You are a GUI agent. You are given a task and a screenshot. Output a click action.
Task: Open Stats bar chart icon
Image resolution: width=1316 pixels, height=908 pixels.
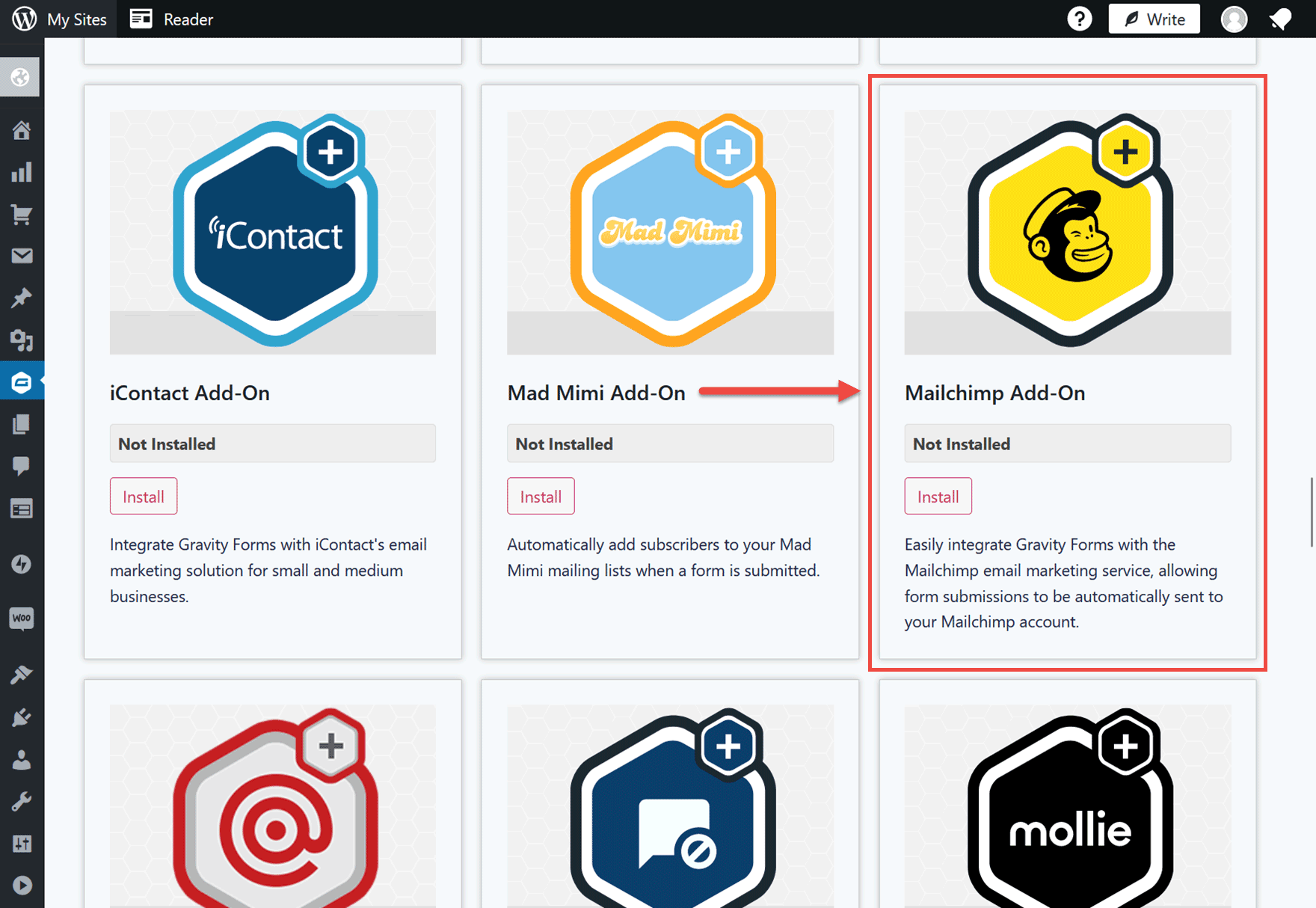(21, 172)
